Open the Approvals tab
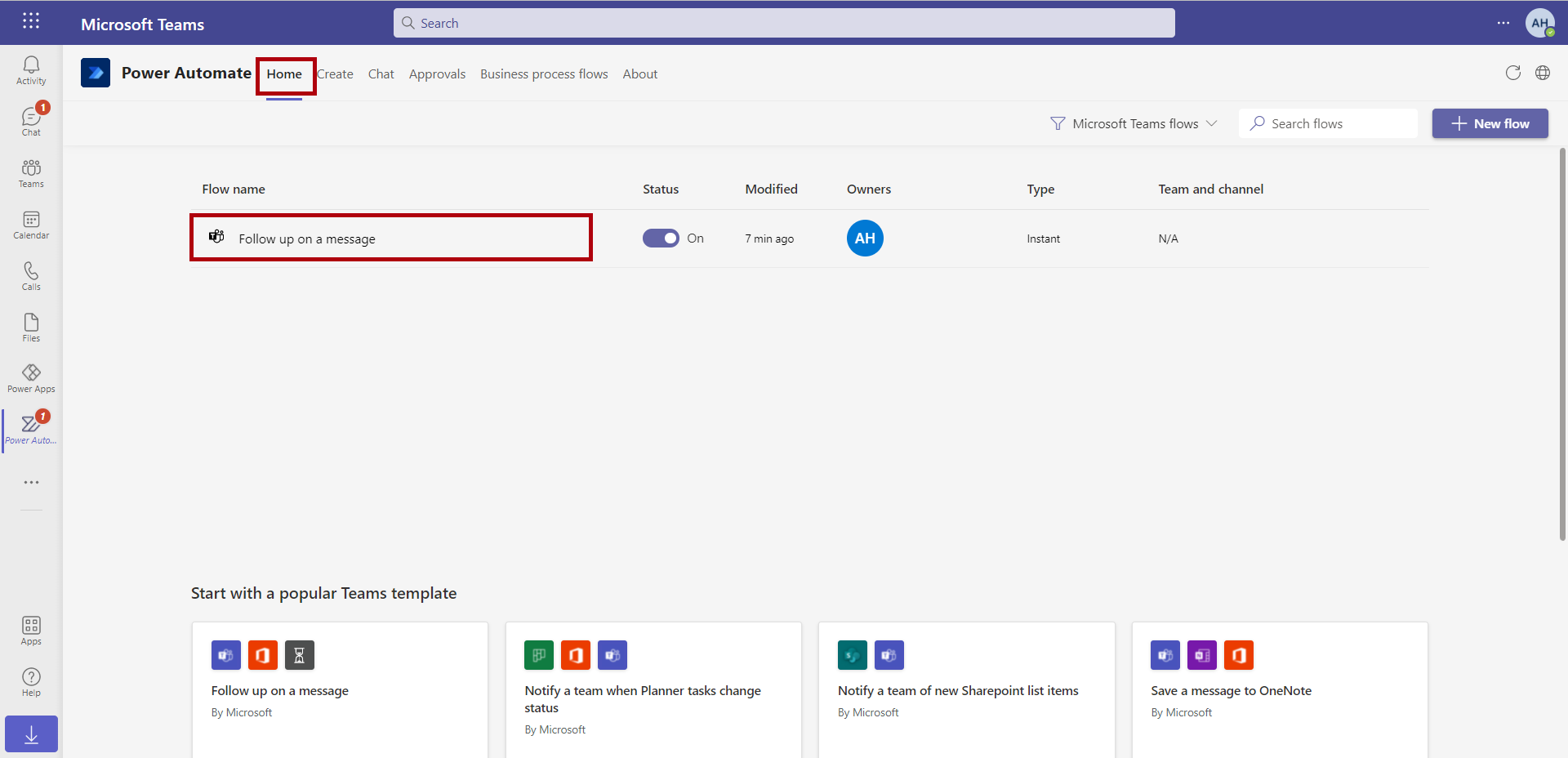The width and height of the screenshot is (1568, 758). click(437, 74)
